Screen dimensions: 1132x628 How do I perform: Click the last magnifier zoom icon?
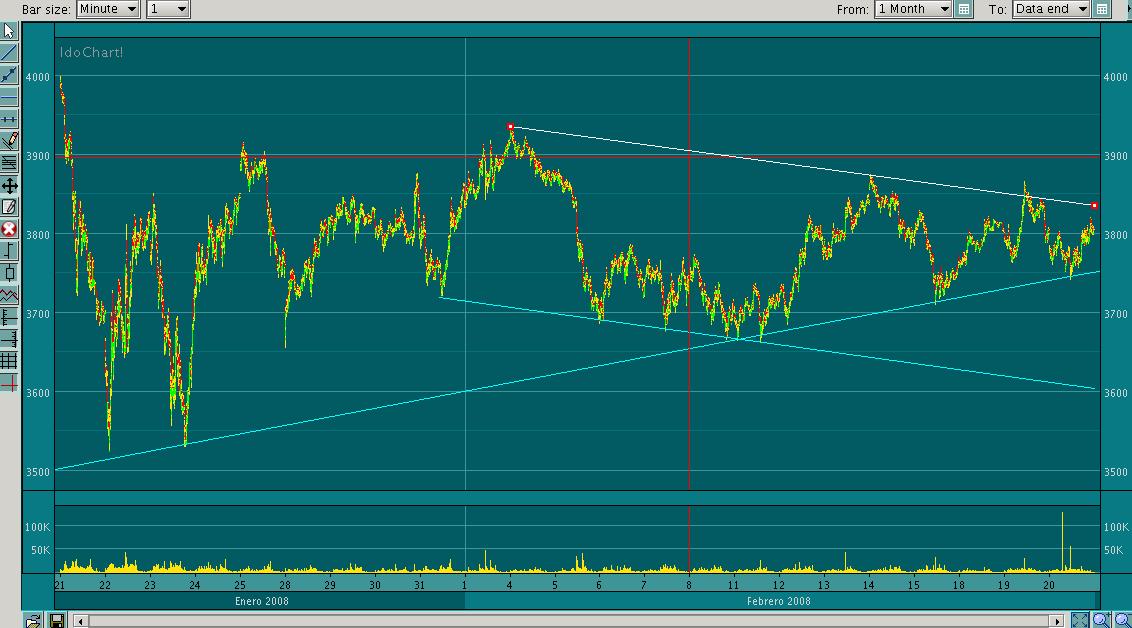point(1122,620)
